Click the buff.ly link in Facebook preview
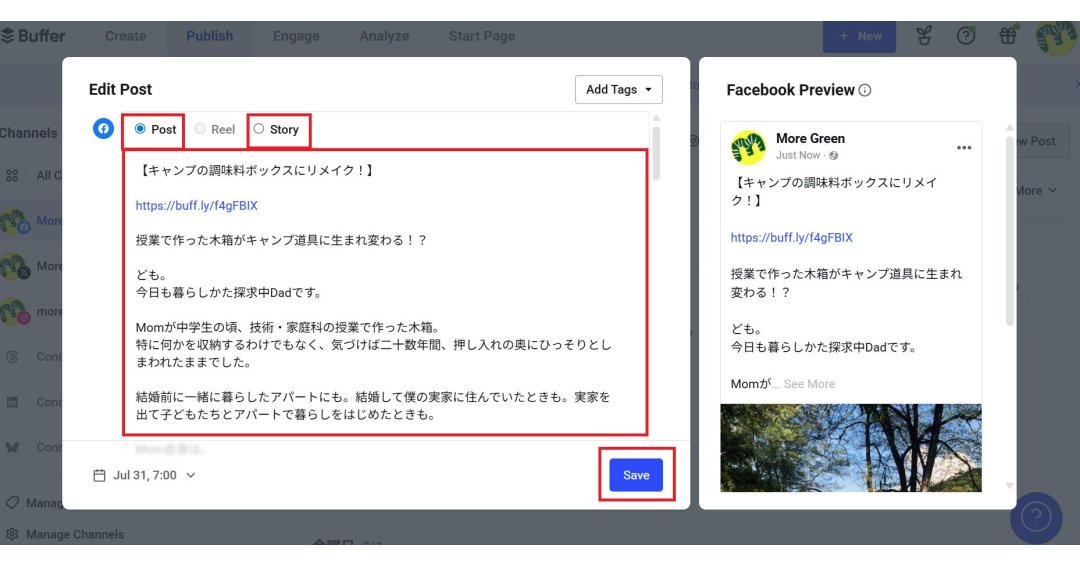Image resolution: width=1080 pixels, height=566 pixels. [791, 238]
